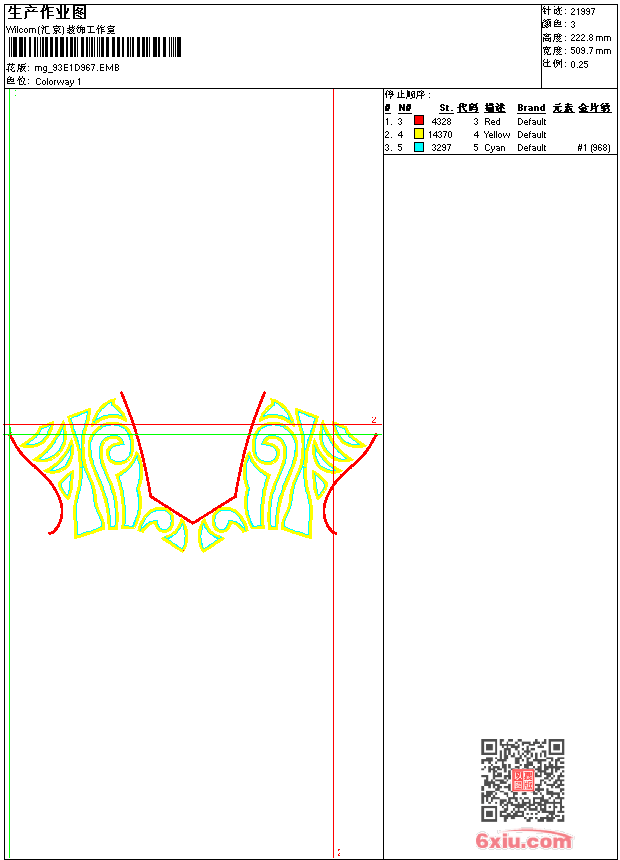
Task: Click Default brand in the Cyan row
Action: pyautogui.click(x=532, y=148)
